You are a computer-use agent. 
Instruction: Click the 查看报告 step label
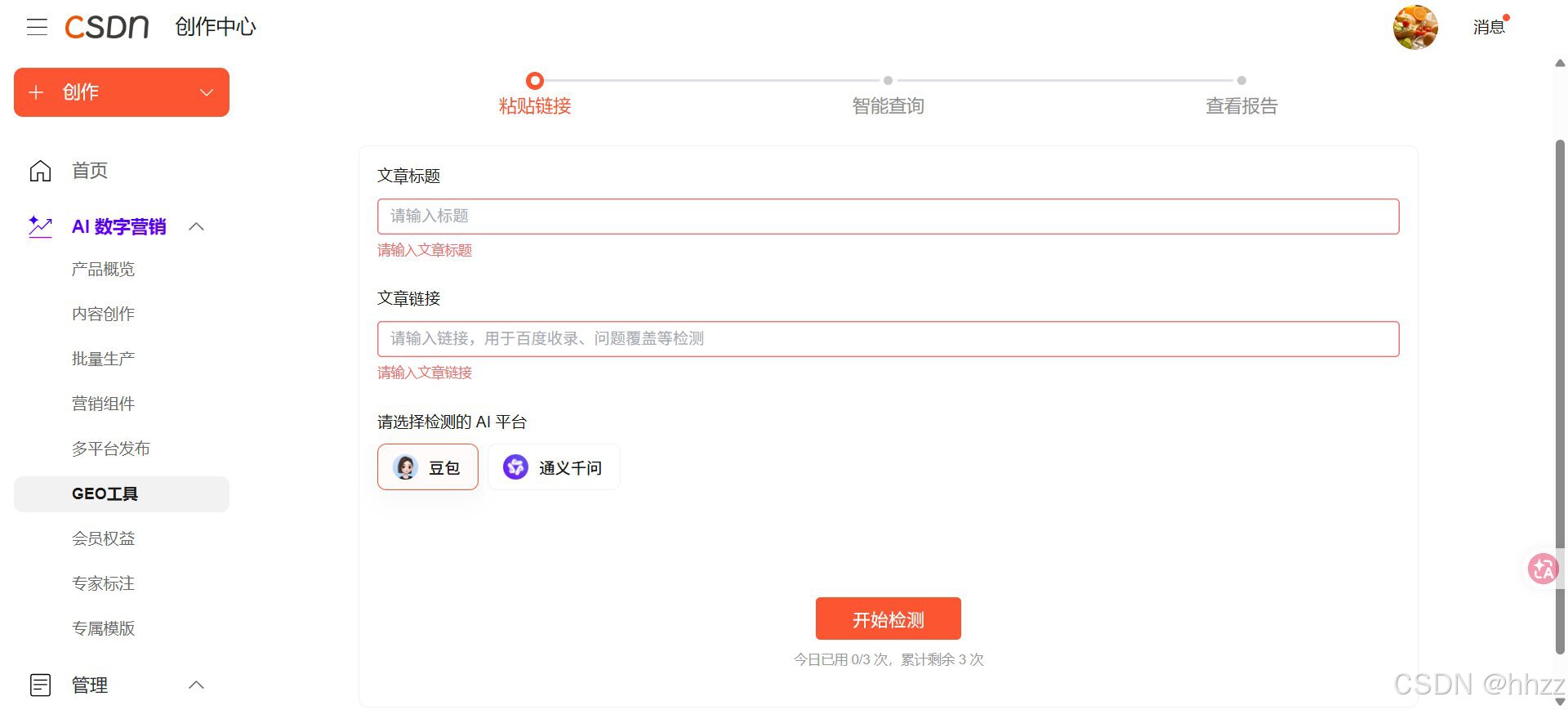point(1241,106)
